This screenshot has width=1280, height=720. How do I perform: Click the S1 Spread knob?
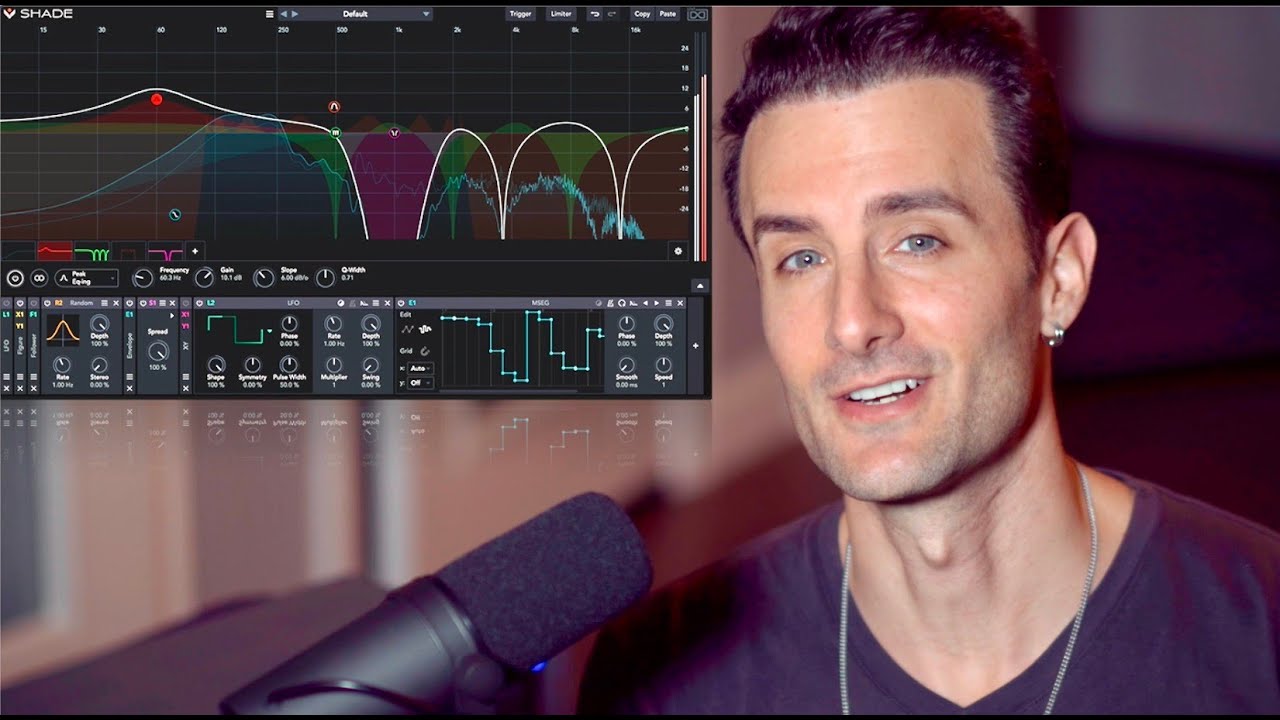pyautogui.click(x=158, y=352)
